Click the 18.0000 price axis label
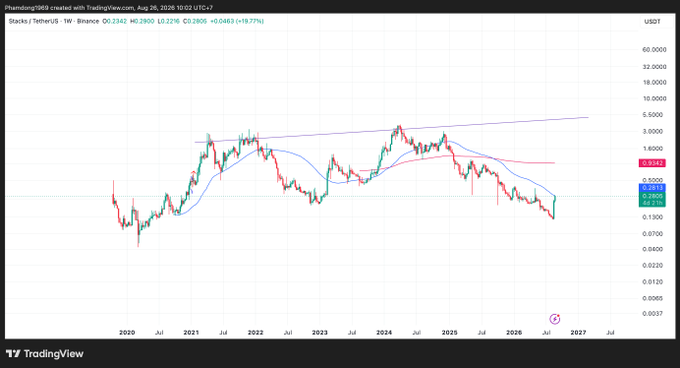 [654, 82]
